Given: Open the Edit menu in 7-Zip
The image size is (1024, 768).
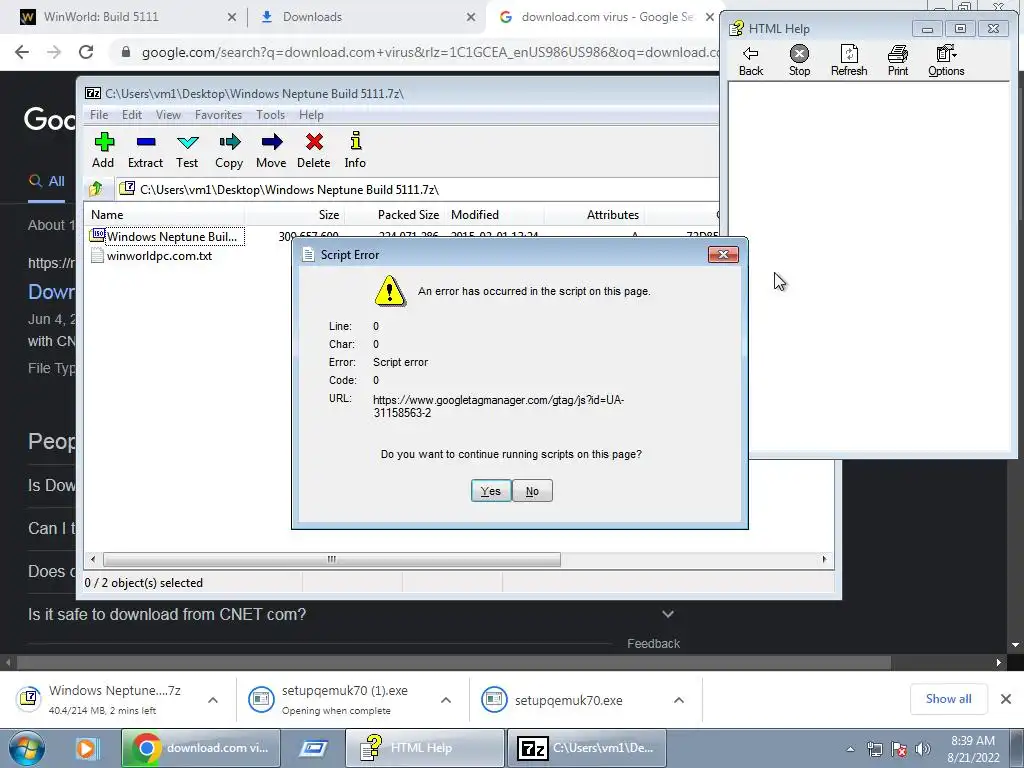Looking at the screenshot, I should 132,115.
